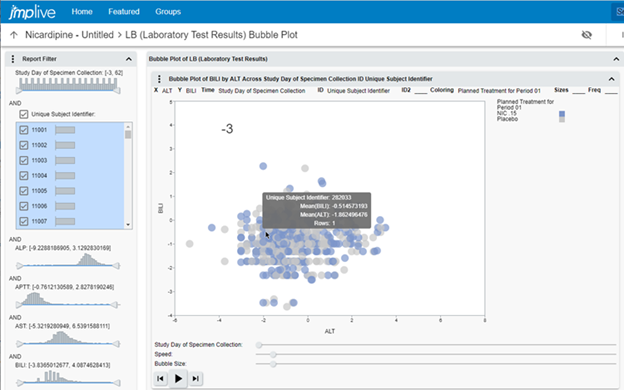The image size is (624, 390).
Task: Click the AST range filter slider
Action: coord(68,343)
